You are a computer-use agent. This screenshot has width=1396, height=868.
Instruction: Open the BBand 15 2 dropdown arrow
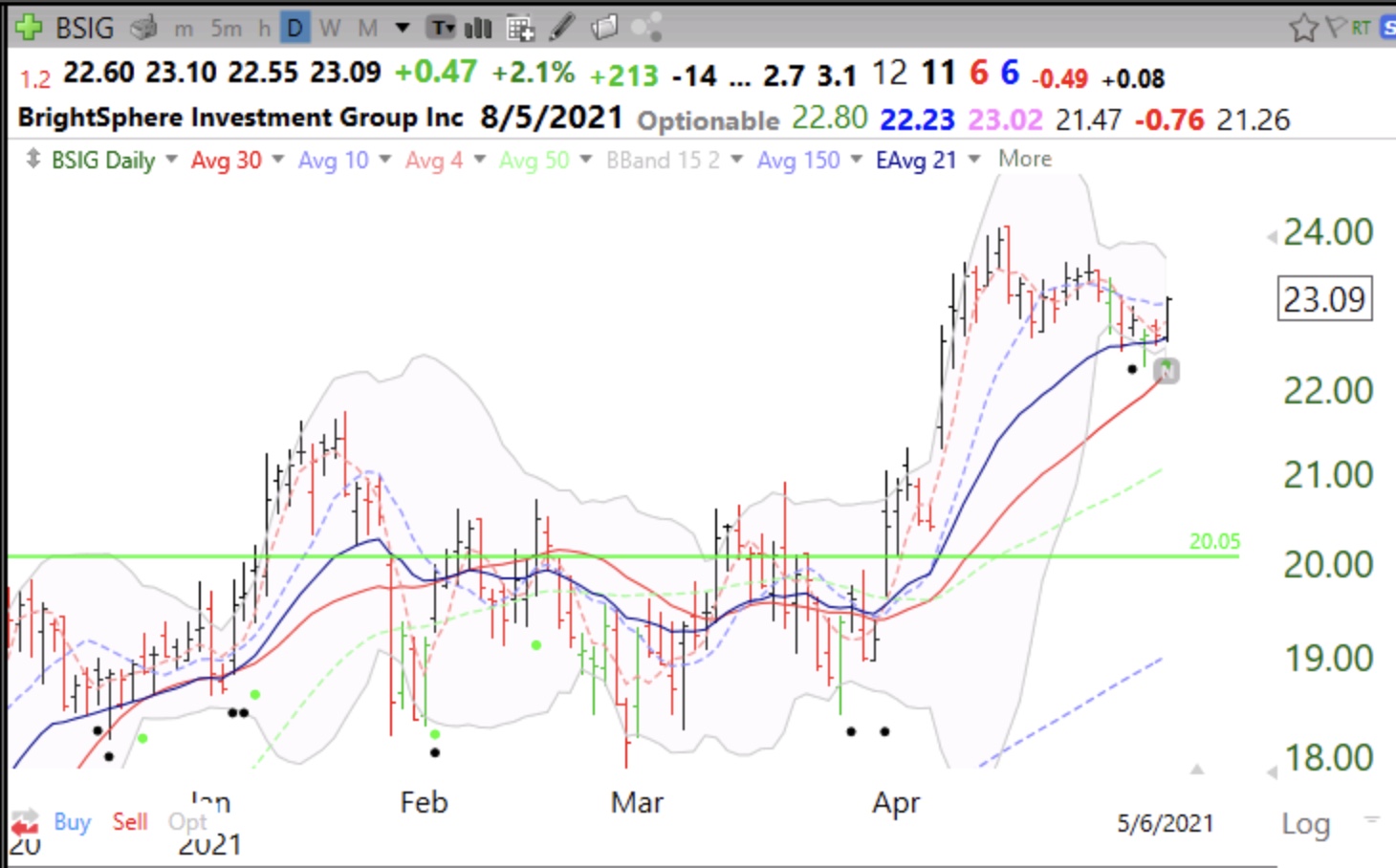click(x=737, y=159)
